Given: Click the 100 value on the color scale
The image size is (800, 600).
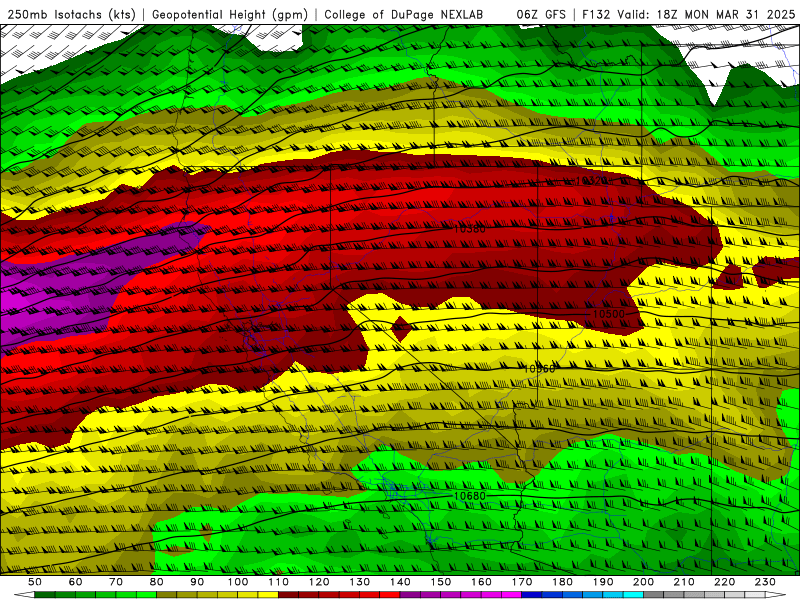Looking at the screenshot, I should pos(238,582).
